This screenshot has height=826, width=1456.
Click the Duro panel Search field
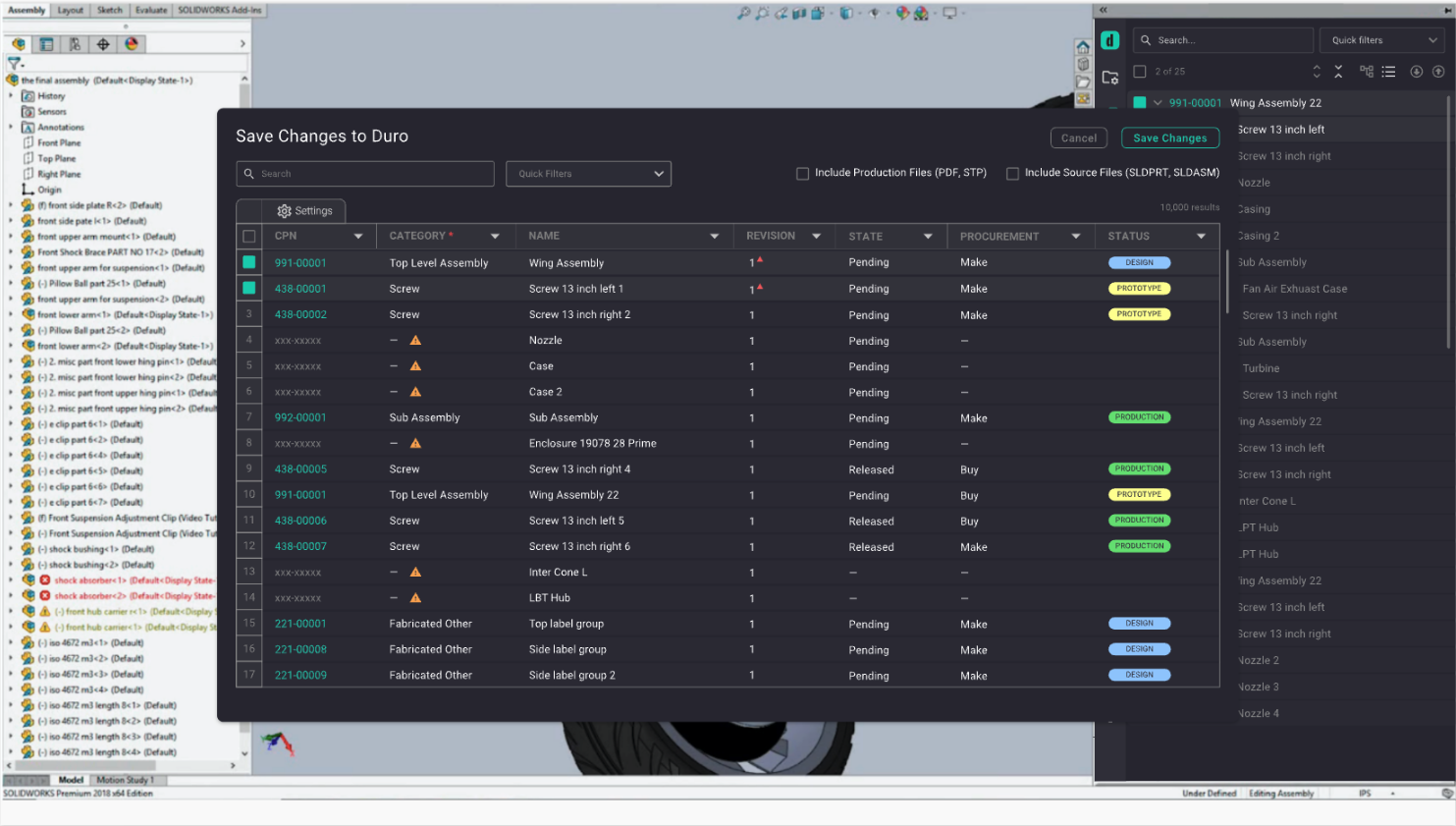click(x=1223, y=40)
